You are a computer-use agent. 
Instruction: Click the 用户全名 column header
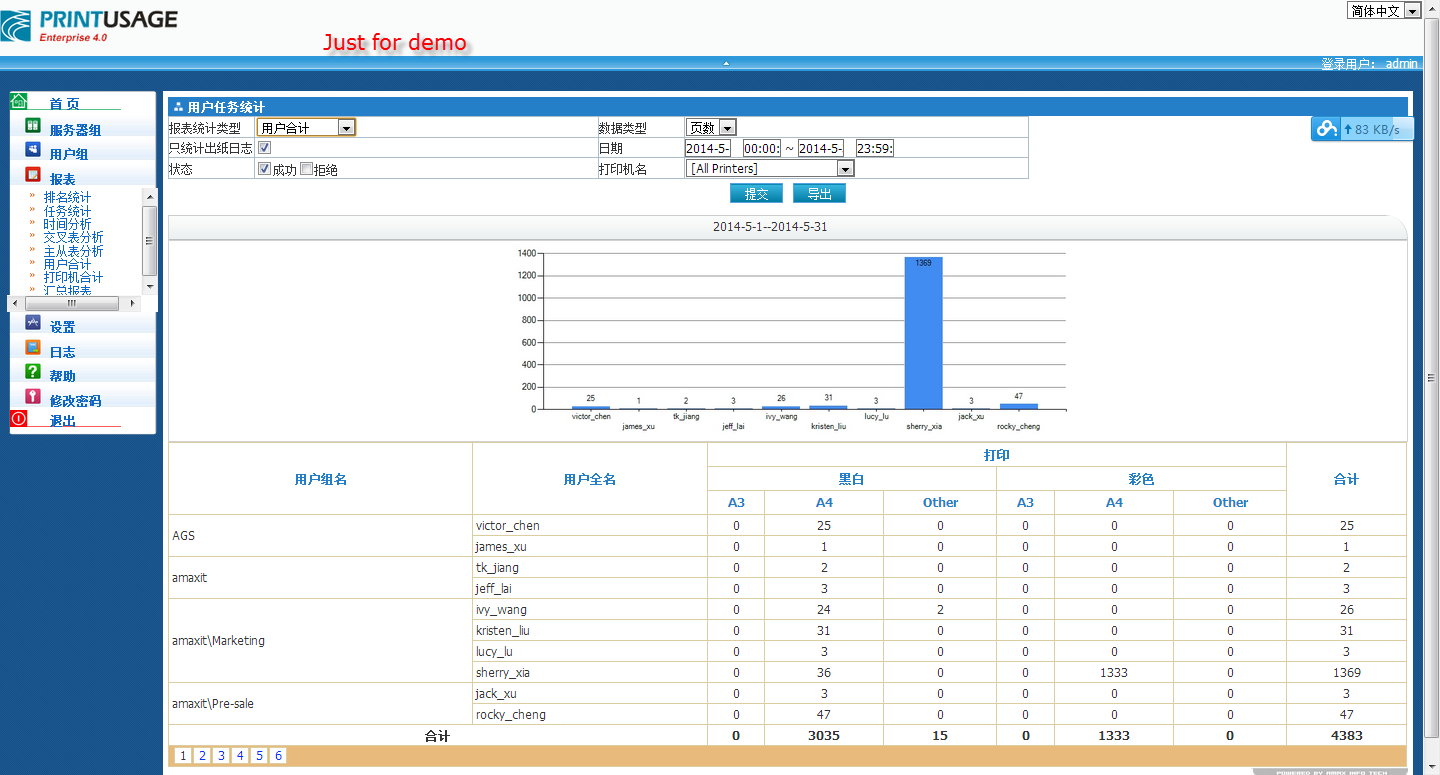590,479
